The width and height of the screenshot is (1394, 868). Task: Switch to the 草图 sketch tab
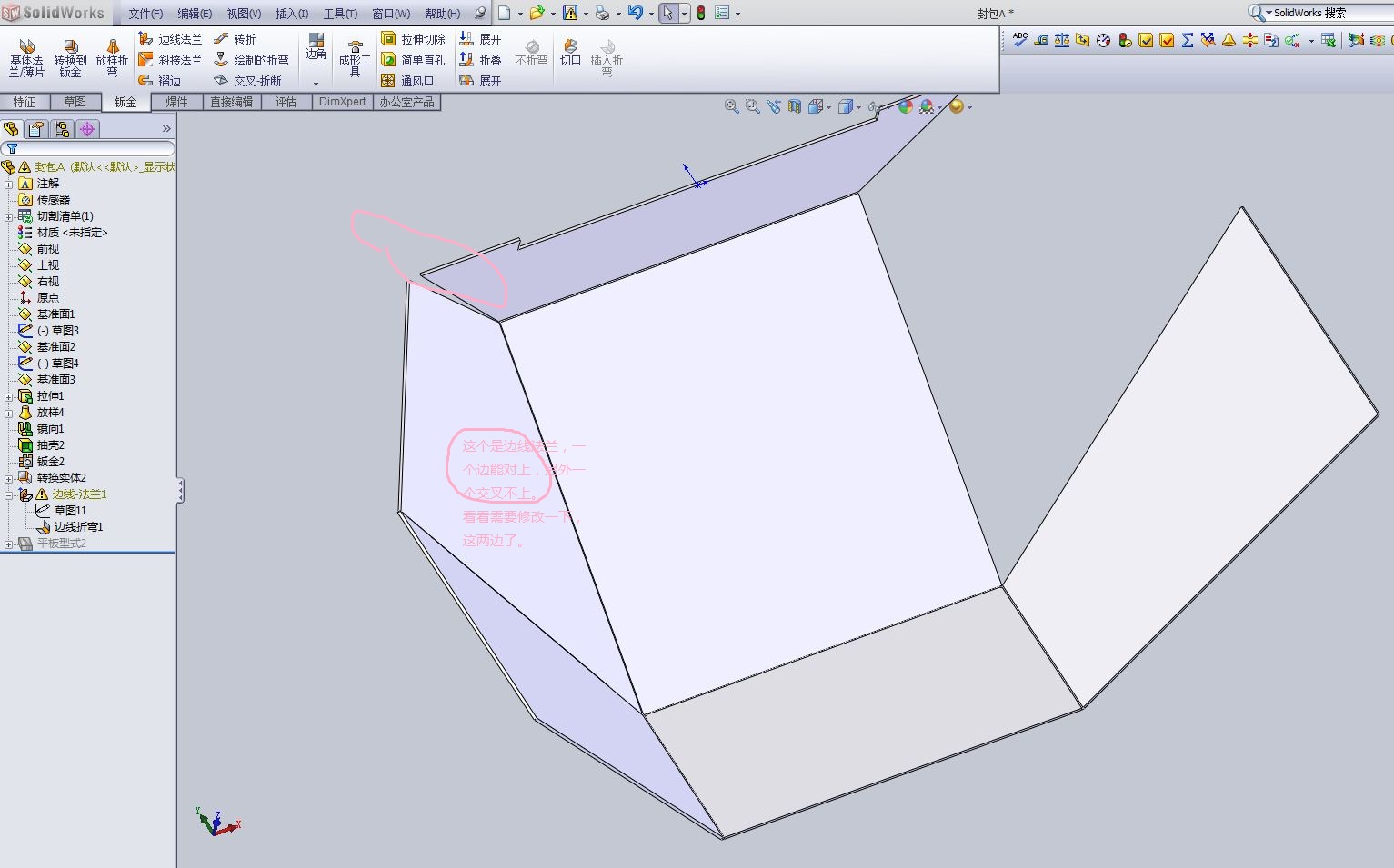point(75,102)
